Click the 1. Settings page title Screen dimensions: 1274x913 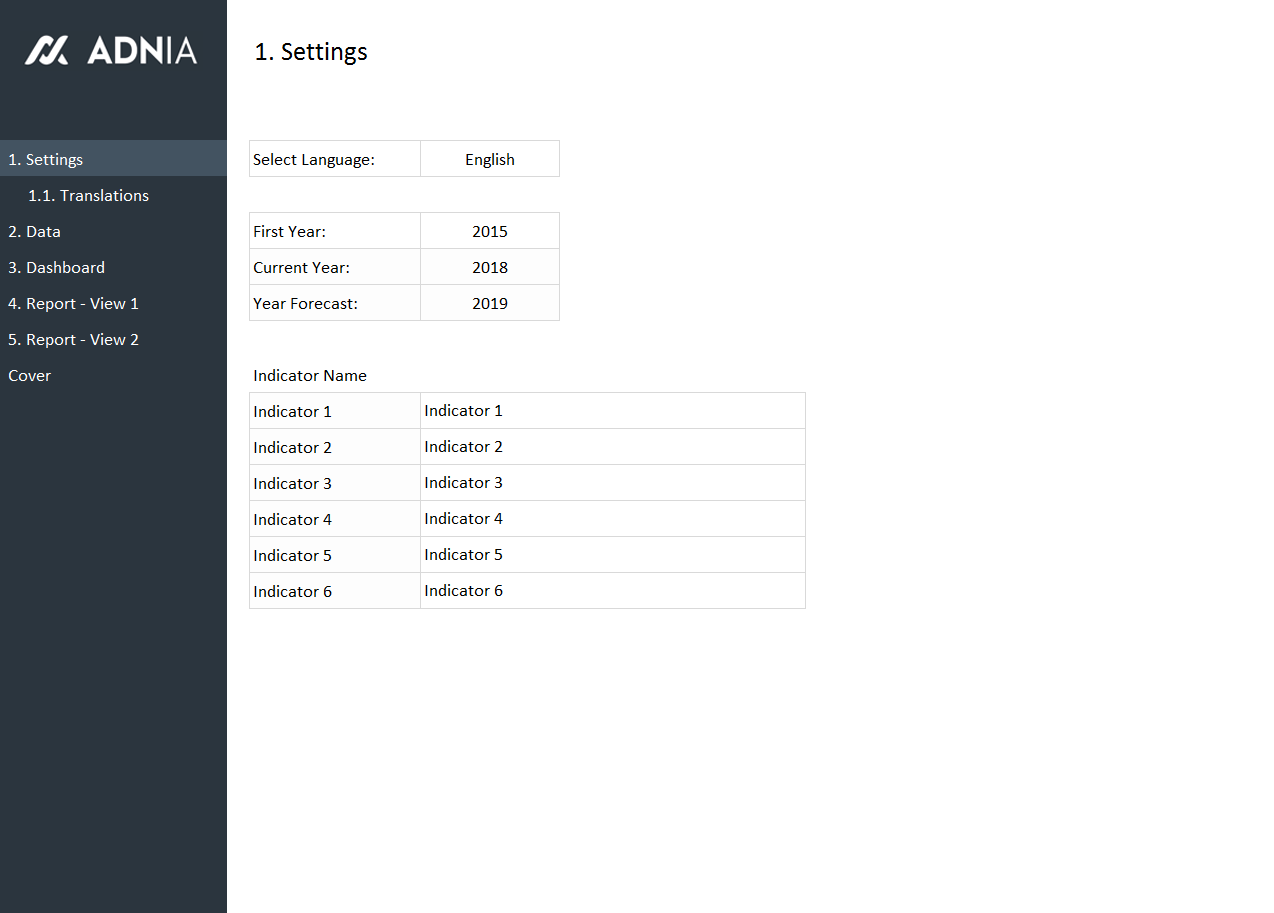311,52
